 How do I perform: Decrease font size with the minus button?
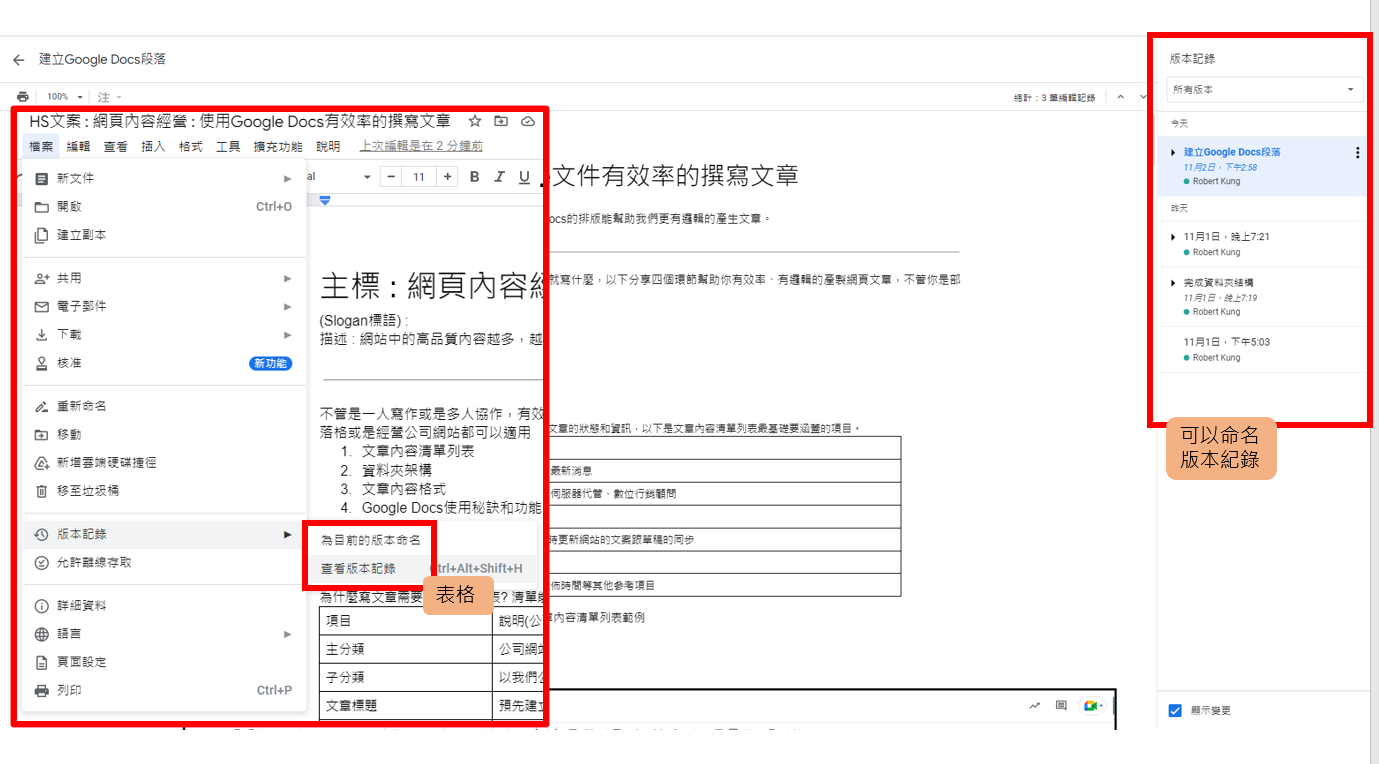(391, 177)
